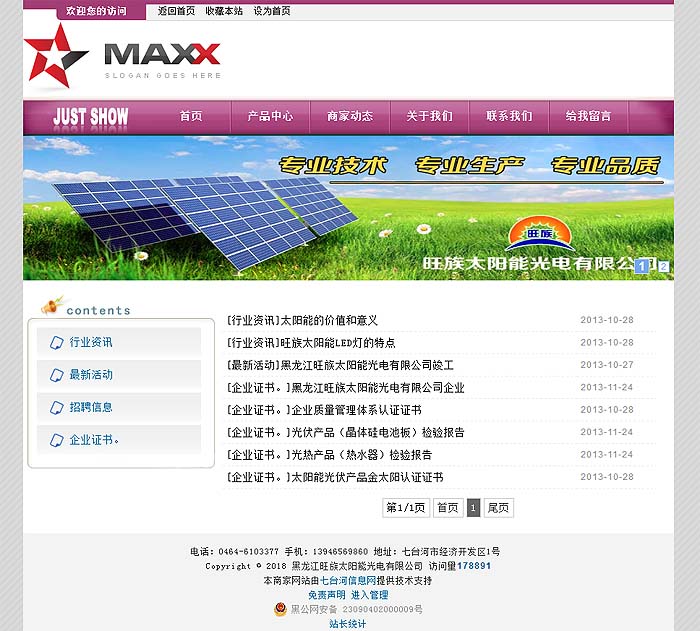Viewport: 700px width, 631px height.
Task: Click the page icon next to 行业资讯
Action: (x=55, y=342)
